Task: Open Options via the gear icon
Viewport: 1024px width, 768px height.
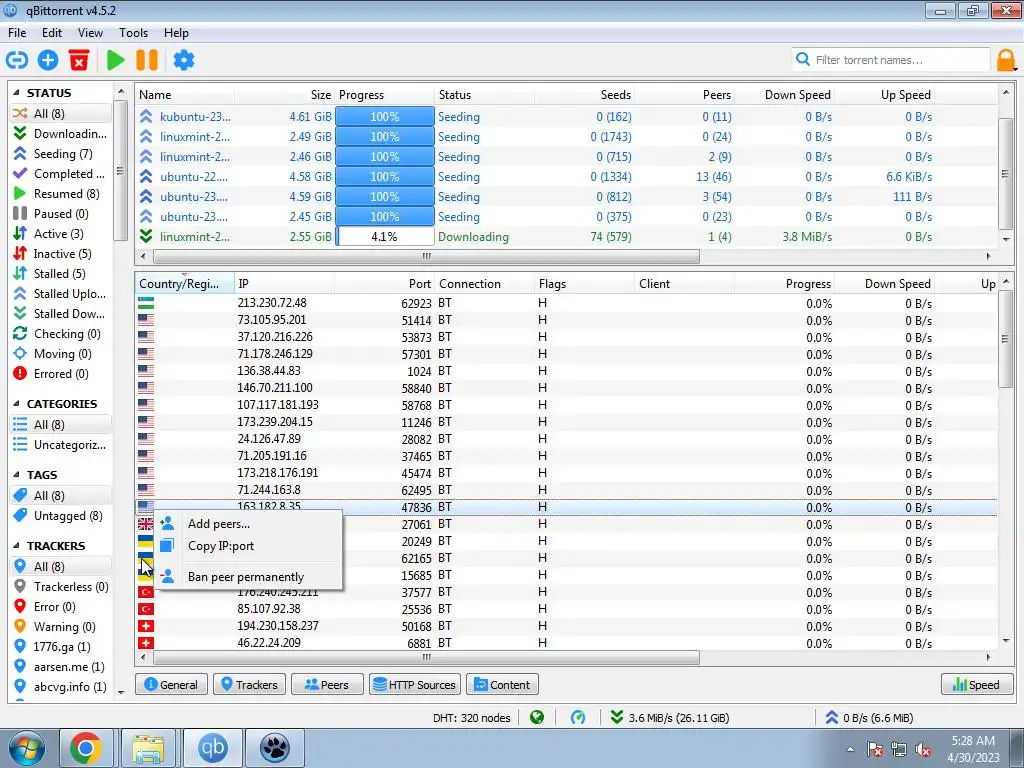Action: (x=184, y=60)
